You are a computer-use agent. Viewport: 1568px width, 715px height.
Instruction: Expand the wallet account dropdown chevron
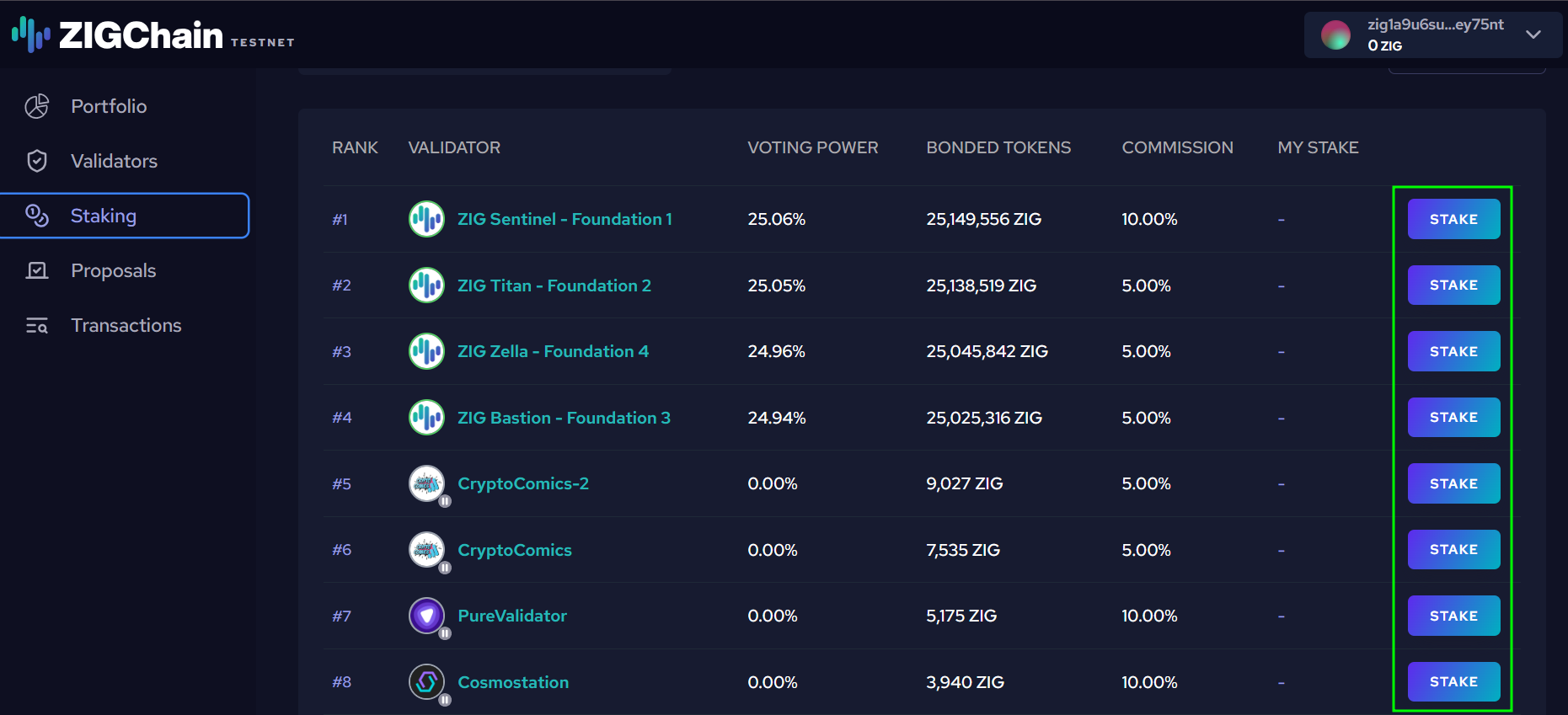pyautogui.click(x=1533, y=35)
